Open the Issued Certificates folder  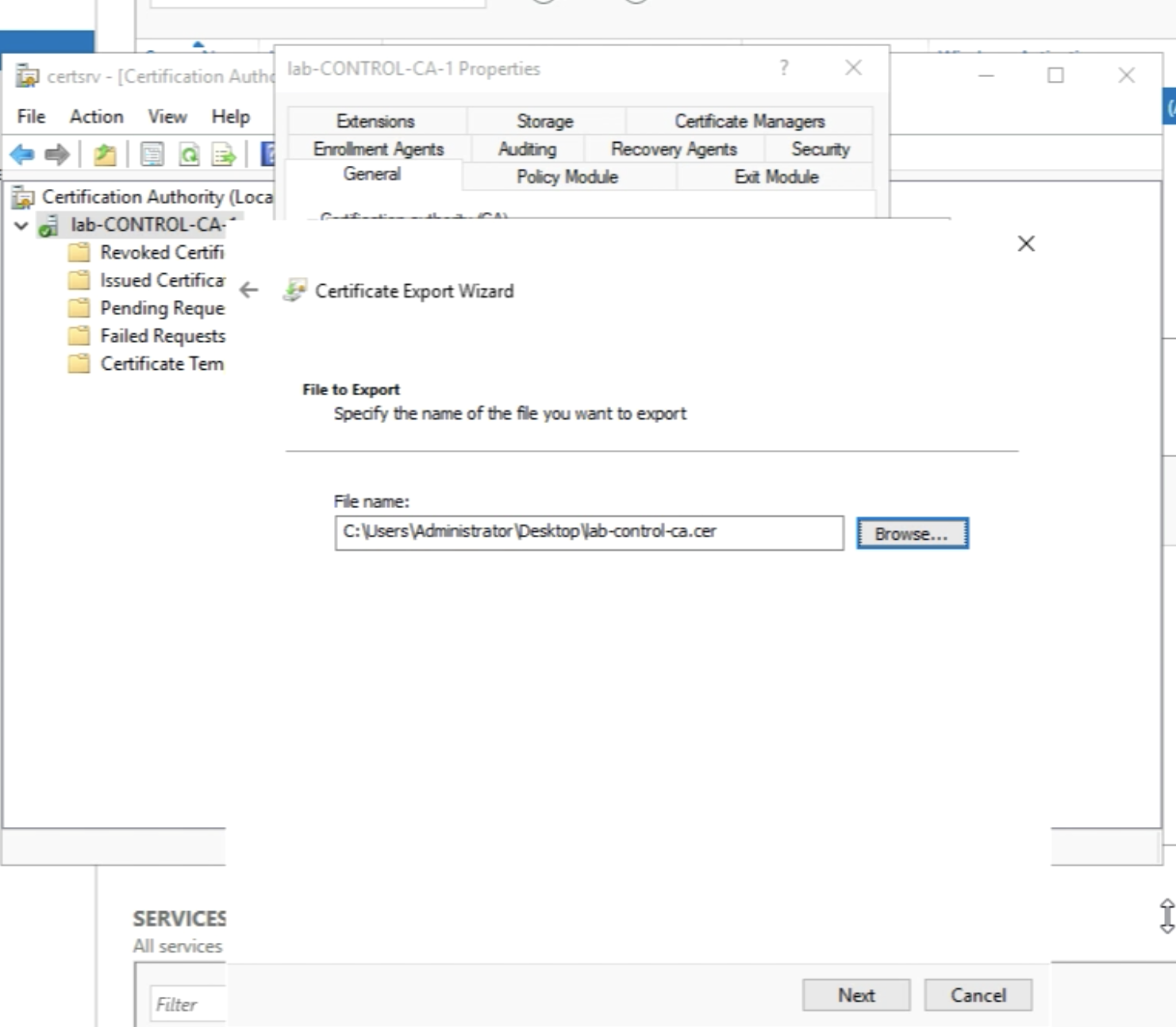(161, 280)
